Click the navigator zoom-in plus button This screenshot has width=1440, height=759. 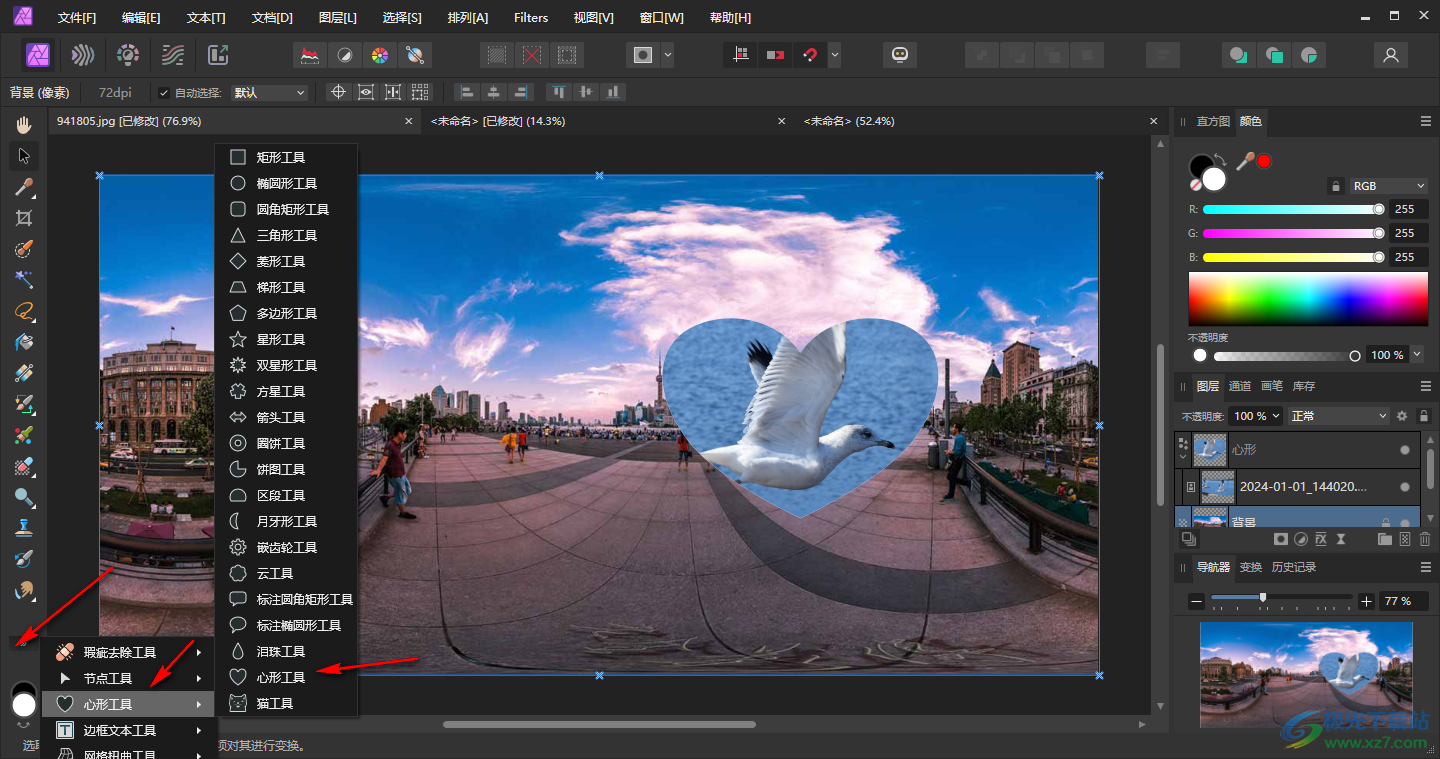click(1366, 601)
